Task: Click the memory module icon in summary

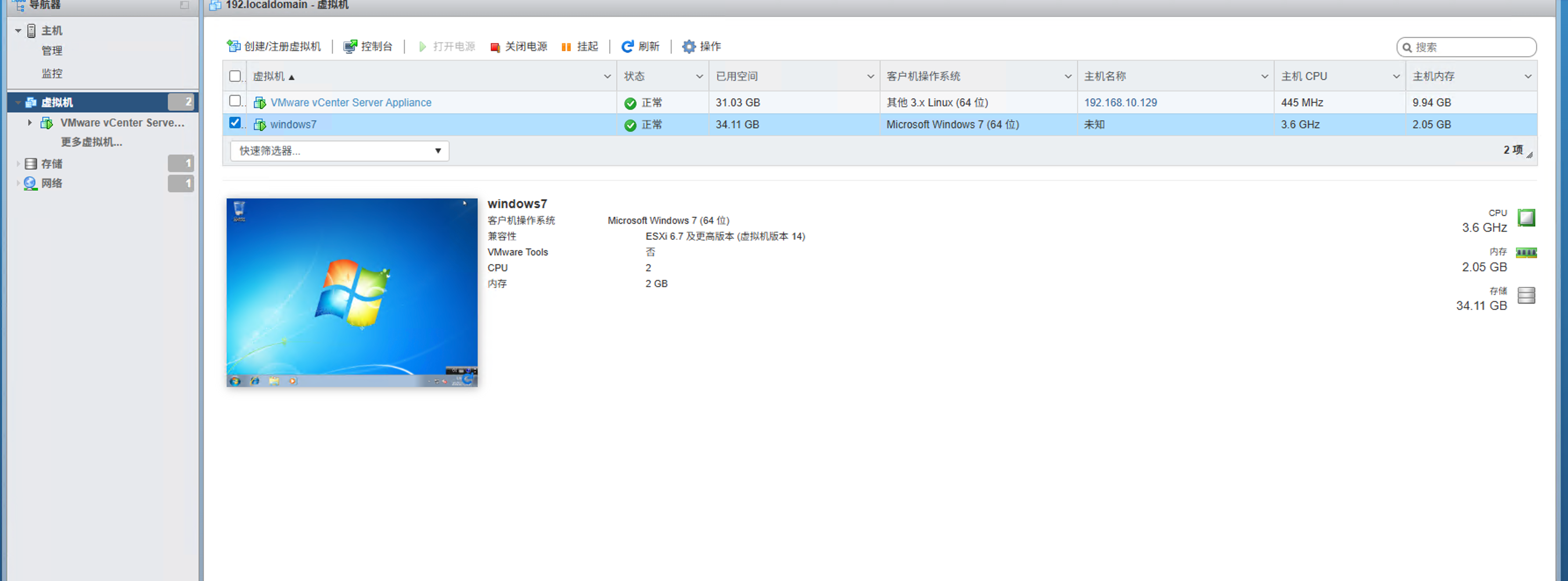Action: pos(1526,252)
